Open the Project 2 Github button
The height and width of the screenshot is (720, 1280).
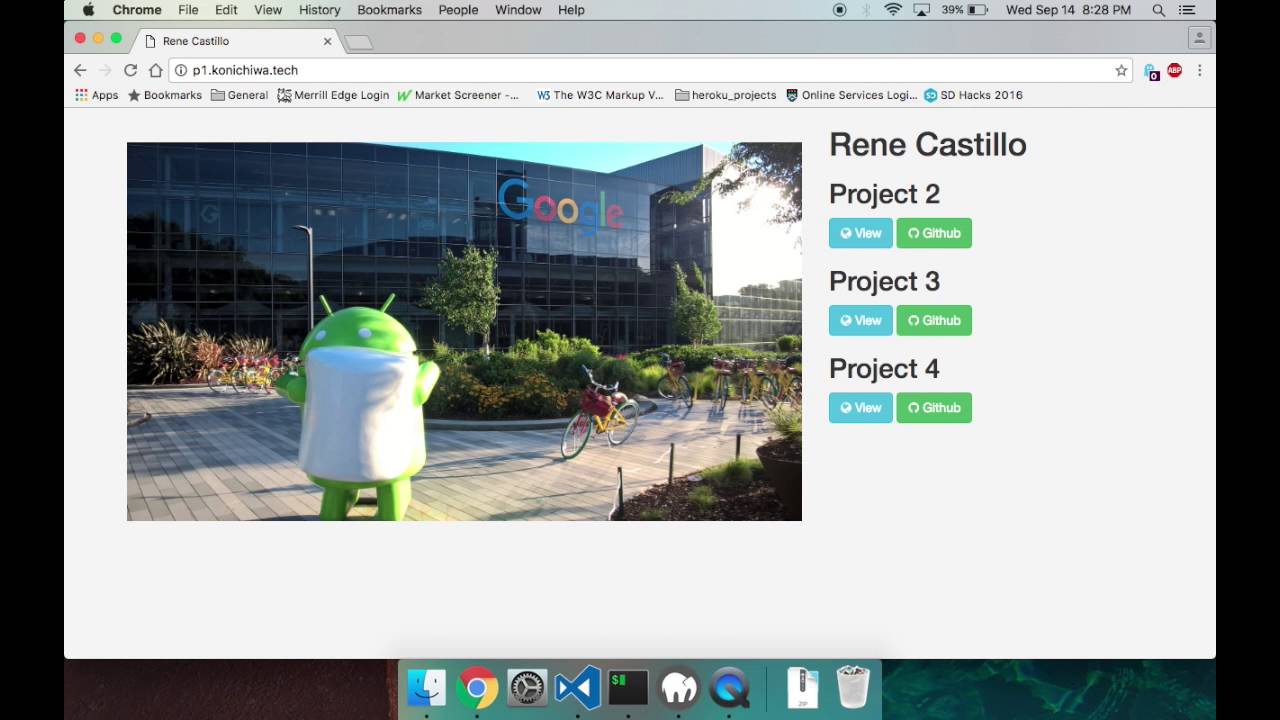[x=934, y=233]
